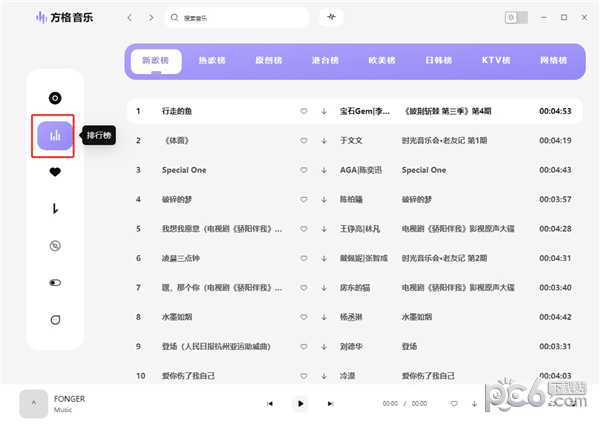Click the circular disc-slash sidebar icon
Screen dimensions: 600x424
tap(55, 246)
